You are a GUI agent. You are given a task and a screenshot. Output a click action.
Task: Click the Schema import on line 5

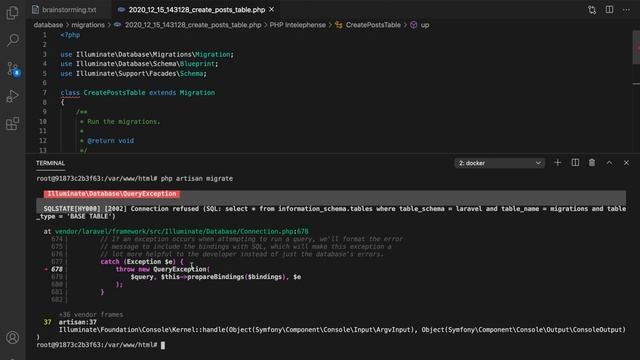(x=191, y=73)
